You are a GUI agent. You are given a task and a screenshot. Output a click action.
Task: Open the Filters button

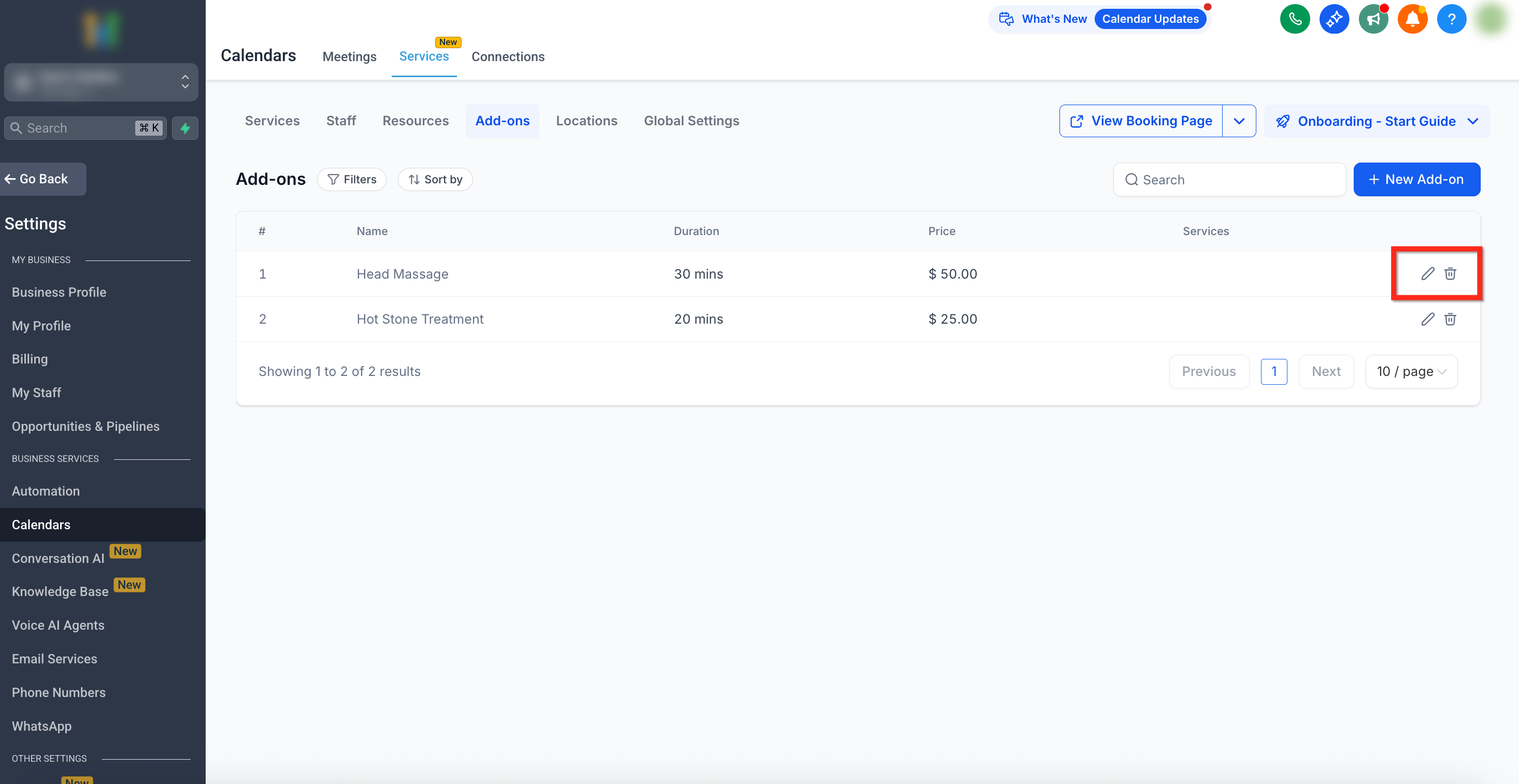coord(351,179)
